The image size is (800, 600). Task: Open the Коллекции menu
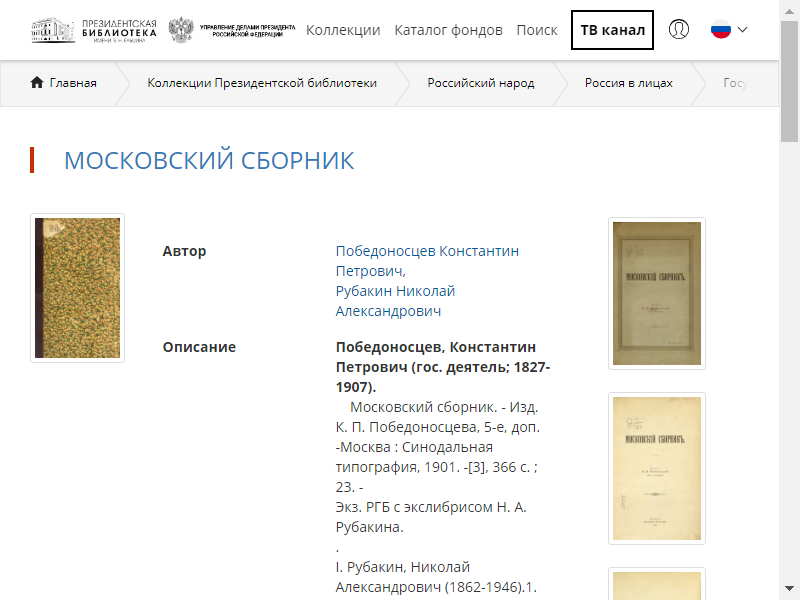(343, 30)
